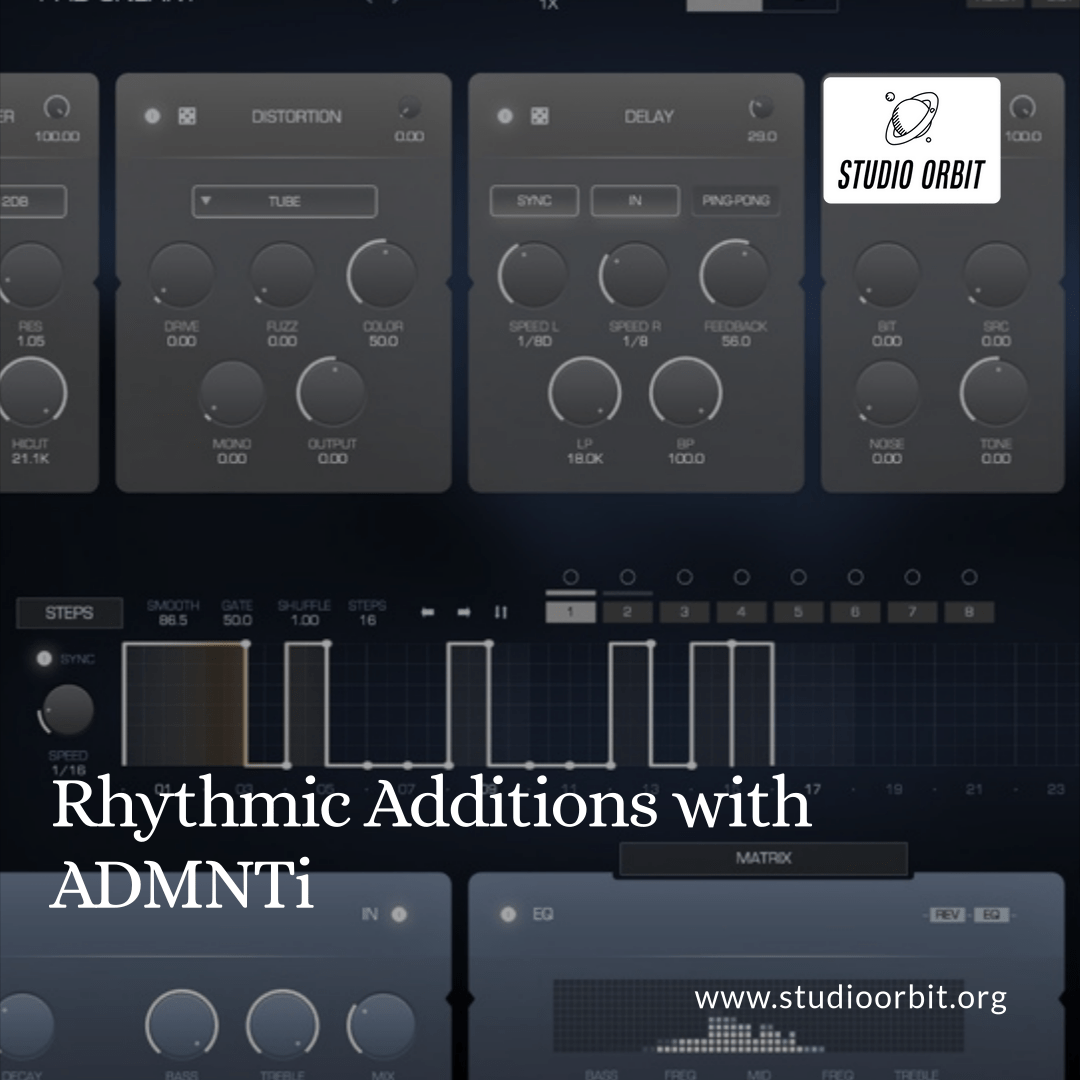Click the info icon on the Delay header
1080x1080 pixels.
pos(506,116)
